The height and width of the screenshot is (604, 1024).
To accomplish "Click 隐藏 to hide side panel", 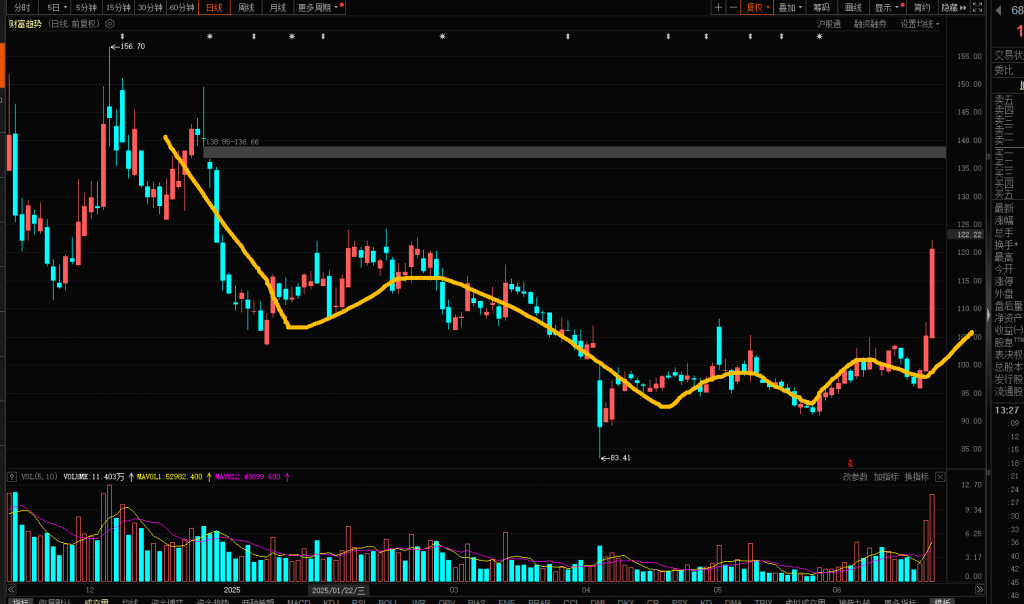I will point(953,7).
